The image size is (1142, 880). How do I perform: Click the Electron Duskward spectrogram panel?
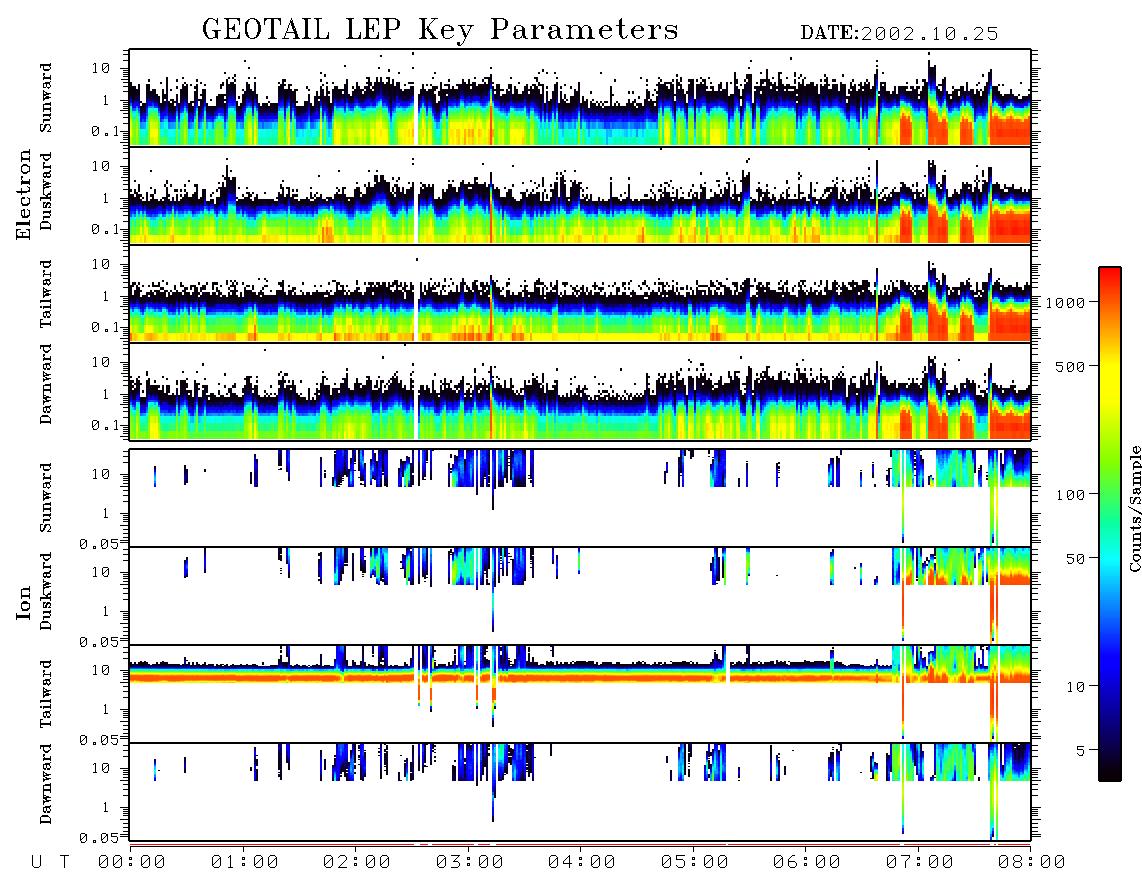(x=580, y=195)
